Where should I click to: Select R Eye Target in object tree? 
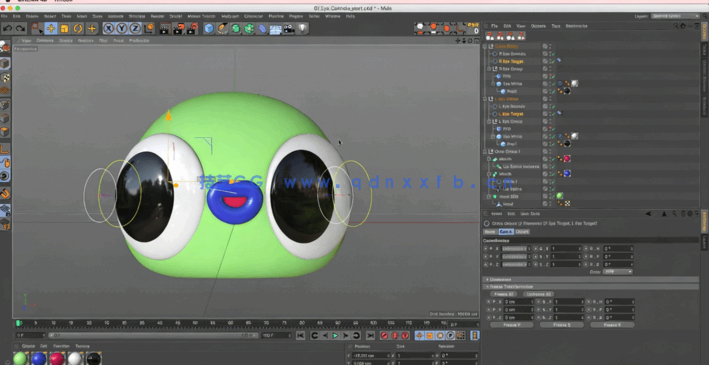click(511, 61)
